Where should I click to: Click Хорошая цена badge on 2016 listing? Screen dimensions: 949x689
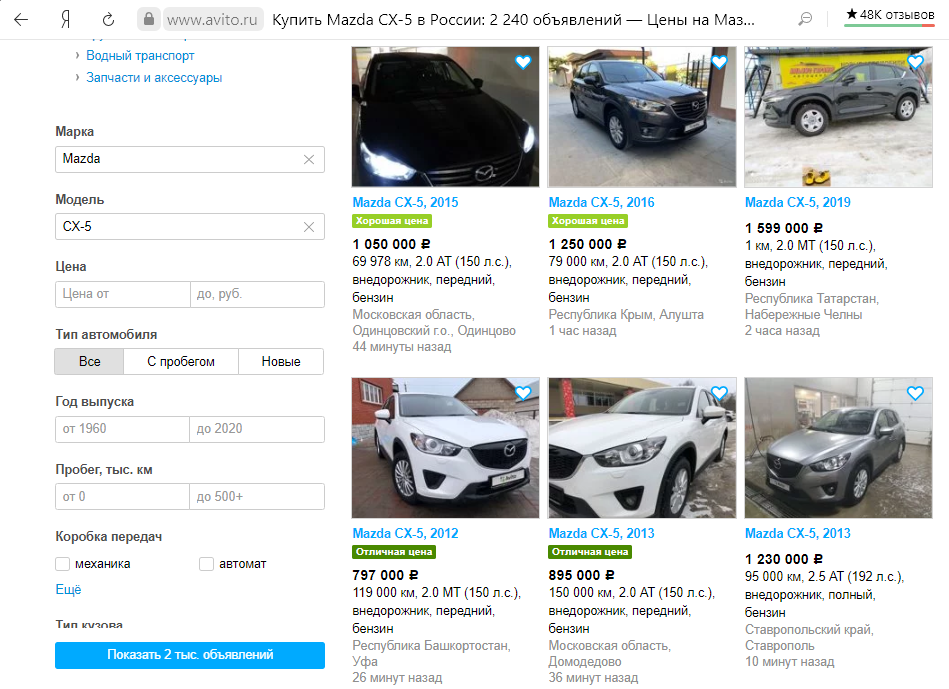coord(588,221)
